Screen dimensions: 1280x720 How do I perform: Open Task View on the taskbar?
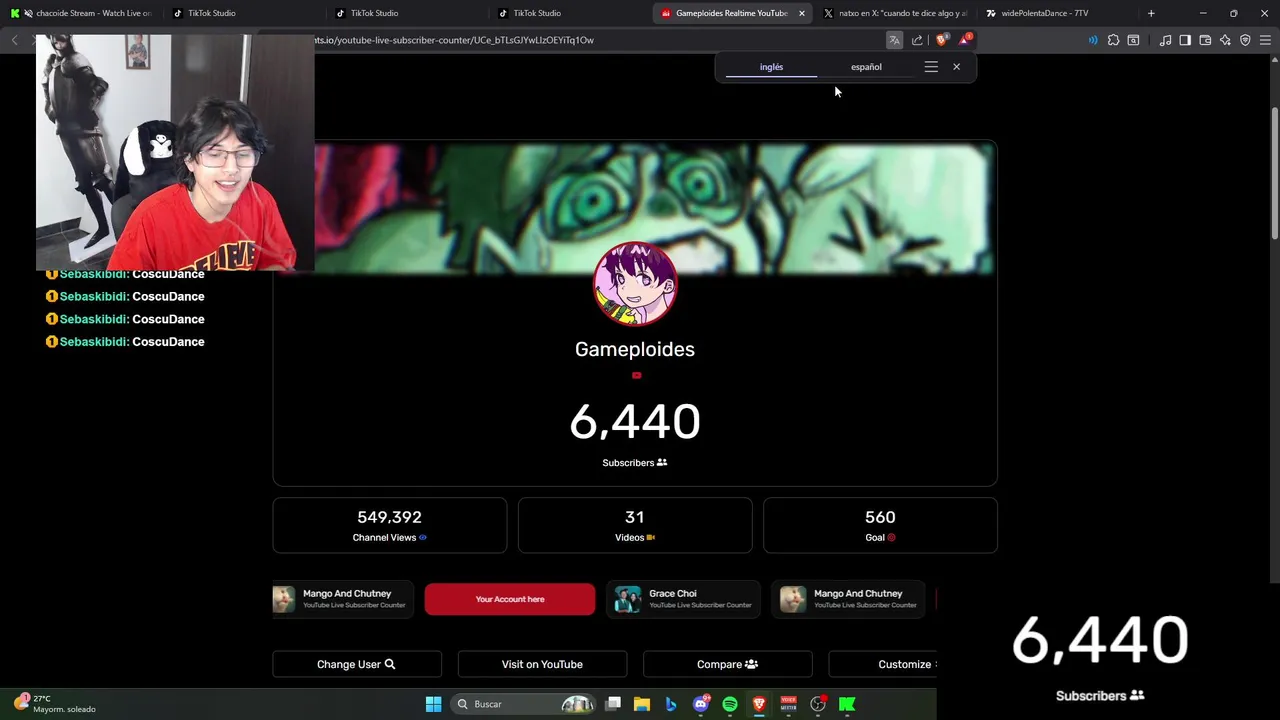[x=614, y=704]
